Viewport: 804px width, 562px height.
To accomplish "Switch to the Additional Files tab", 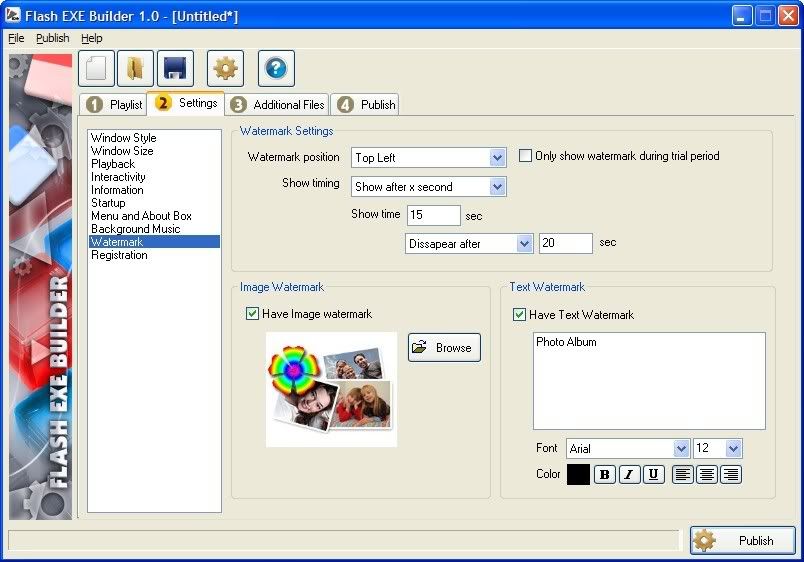I will pos(278,105).
